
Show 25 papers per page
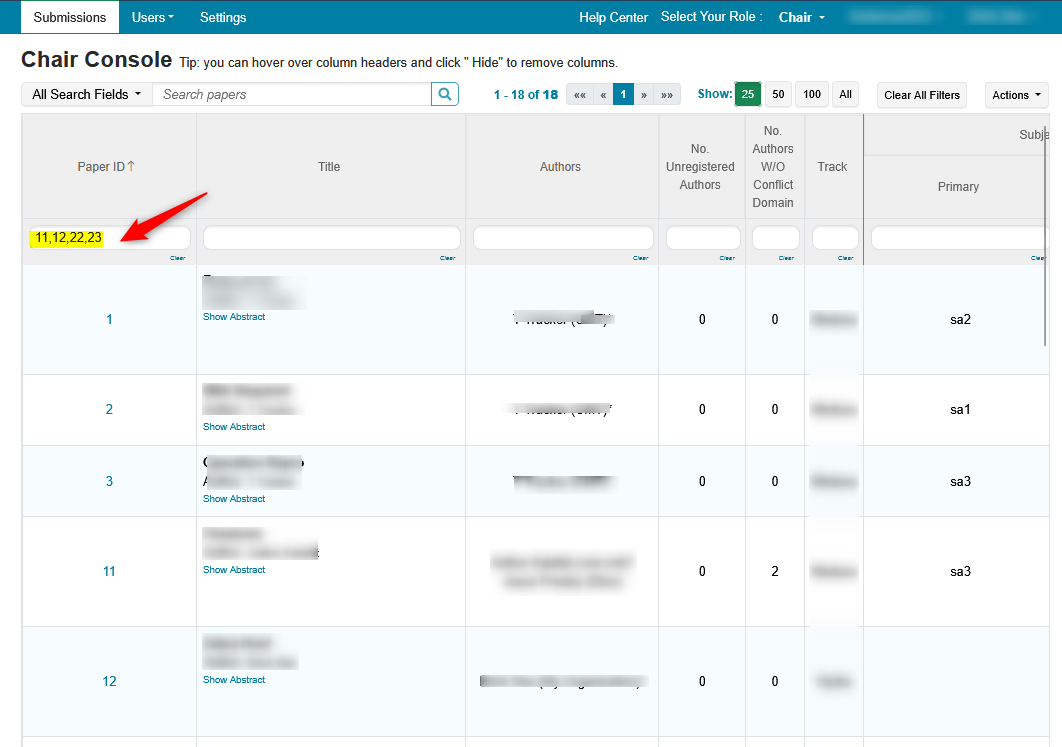748,94
